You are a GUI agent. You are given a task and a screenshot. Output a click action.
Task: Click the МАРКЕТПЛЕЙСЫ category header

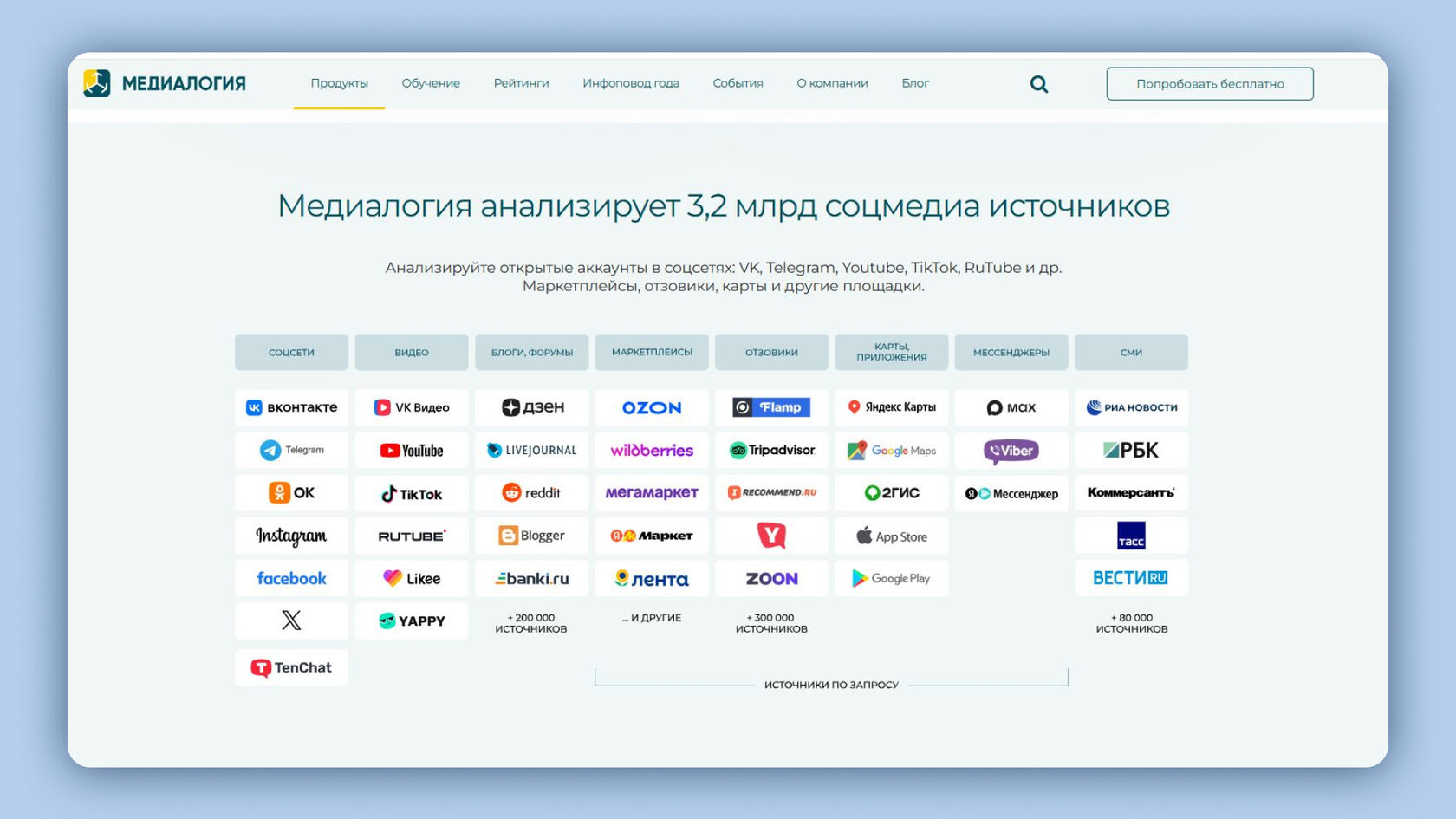coord(652,353)
